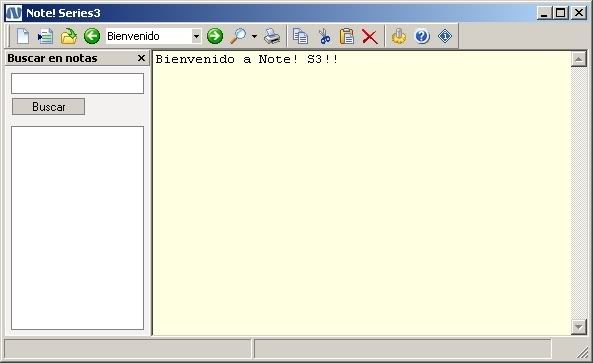Paste from clipboard icon
The width and height of the screenshot is (593, 363).
pyautogui.click(x=347, y=36)
